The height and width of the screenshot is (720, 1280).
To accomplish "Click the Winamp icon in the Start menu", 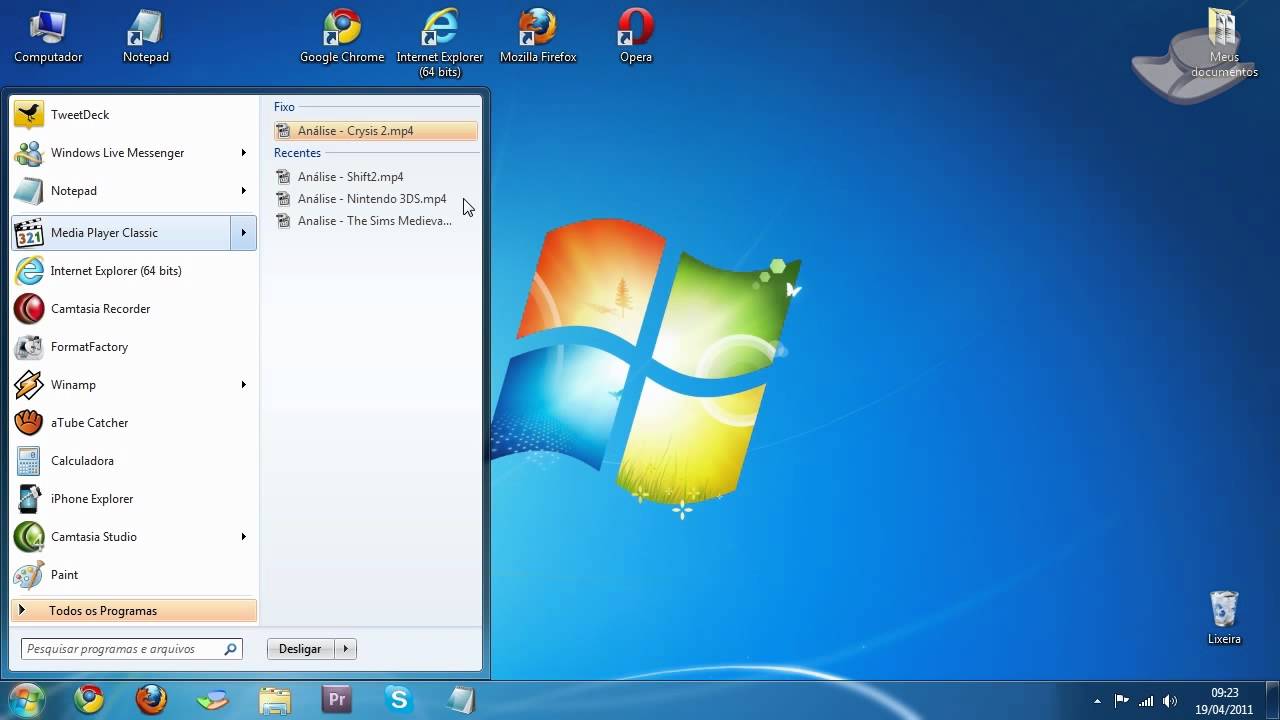I will pyautogui.click(x=29, y=385).
